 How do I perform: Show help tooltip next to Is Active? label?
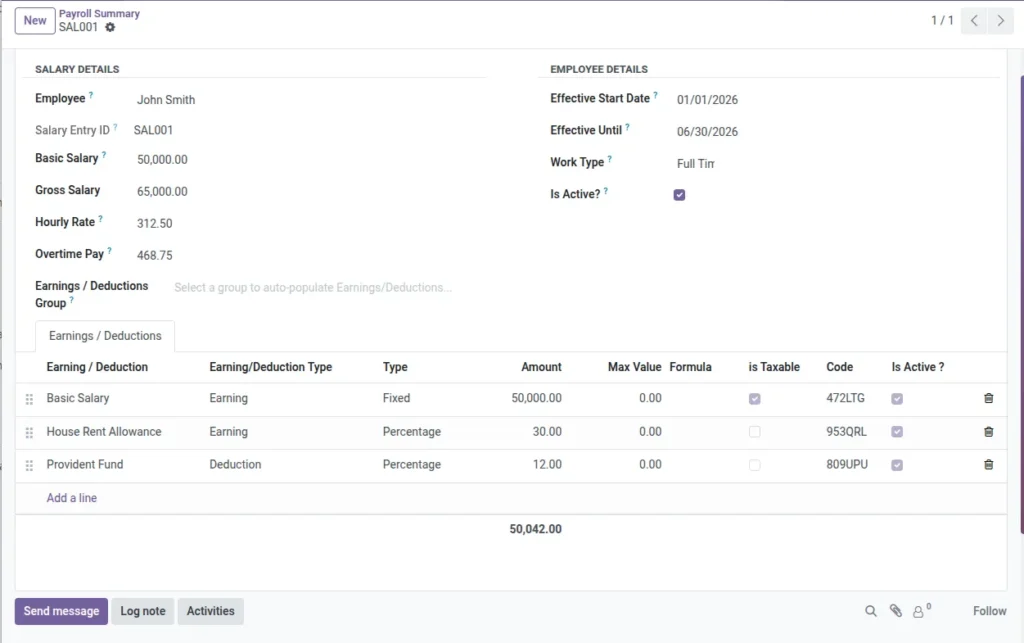pos(606,191)
